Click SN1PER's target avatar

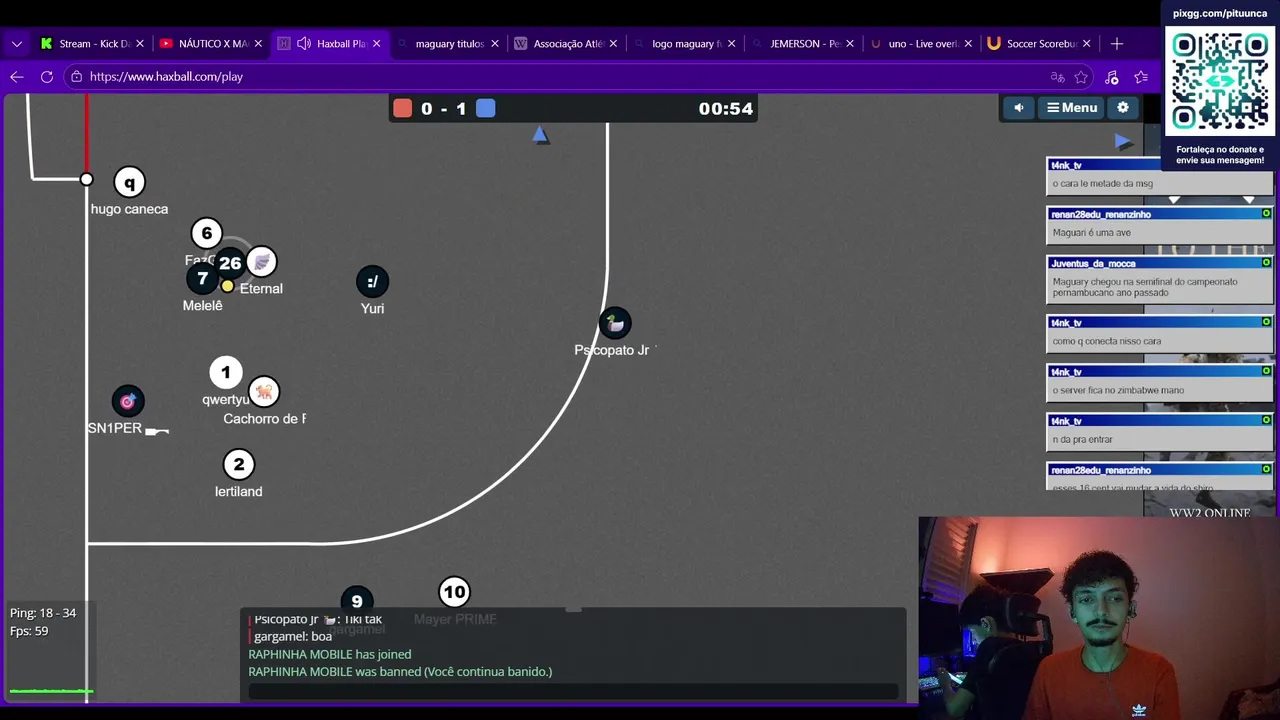128,402
